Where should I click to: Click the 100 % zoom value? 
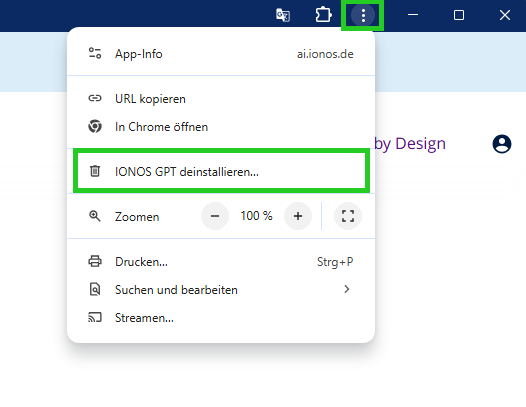(x=256, y=216)
